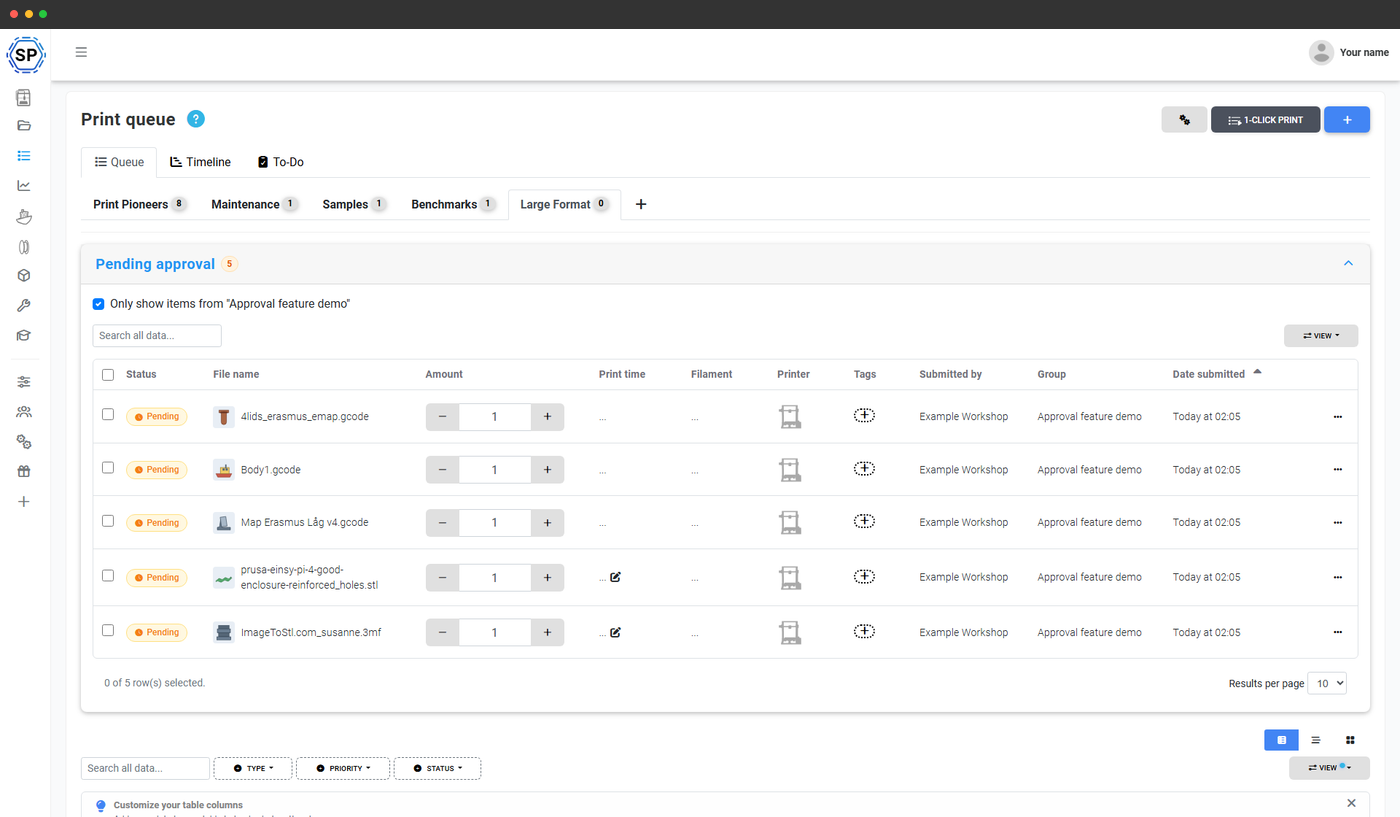Switch to the Timeline tab
Viewport: 1400px width, 817px height.
[200, 162]
